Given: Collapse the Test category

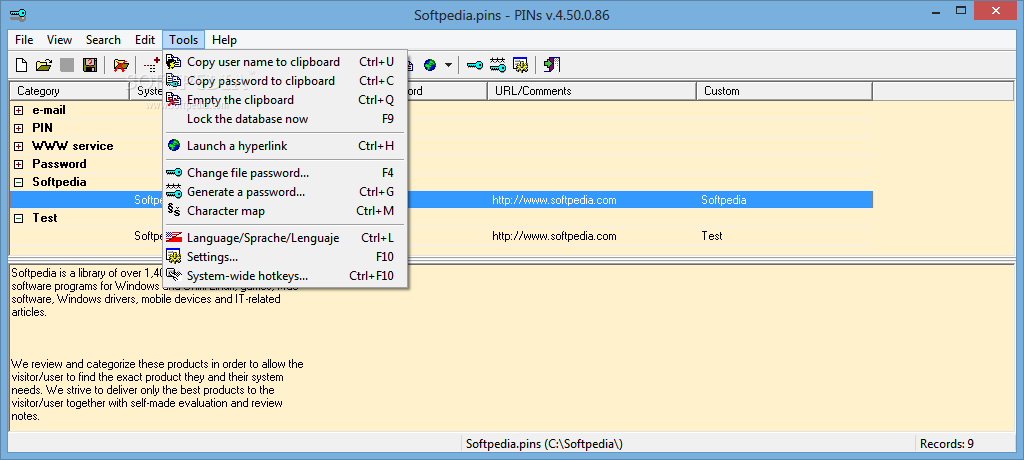Looking at the screenshot, I should pyautogui.click(x=18, y=218).
